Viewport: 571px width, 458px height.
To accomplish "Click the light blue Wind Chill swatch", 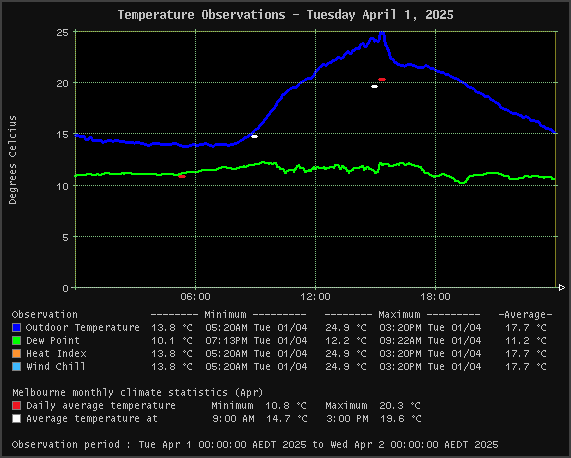I will (16, 366).
